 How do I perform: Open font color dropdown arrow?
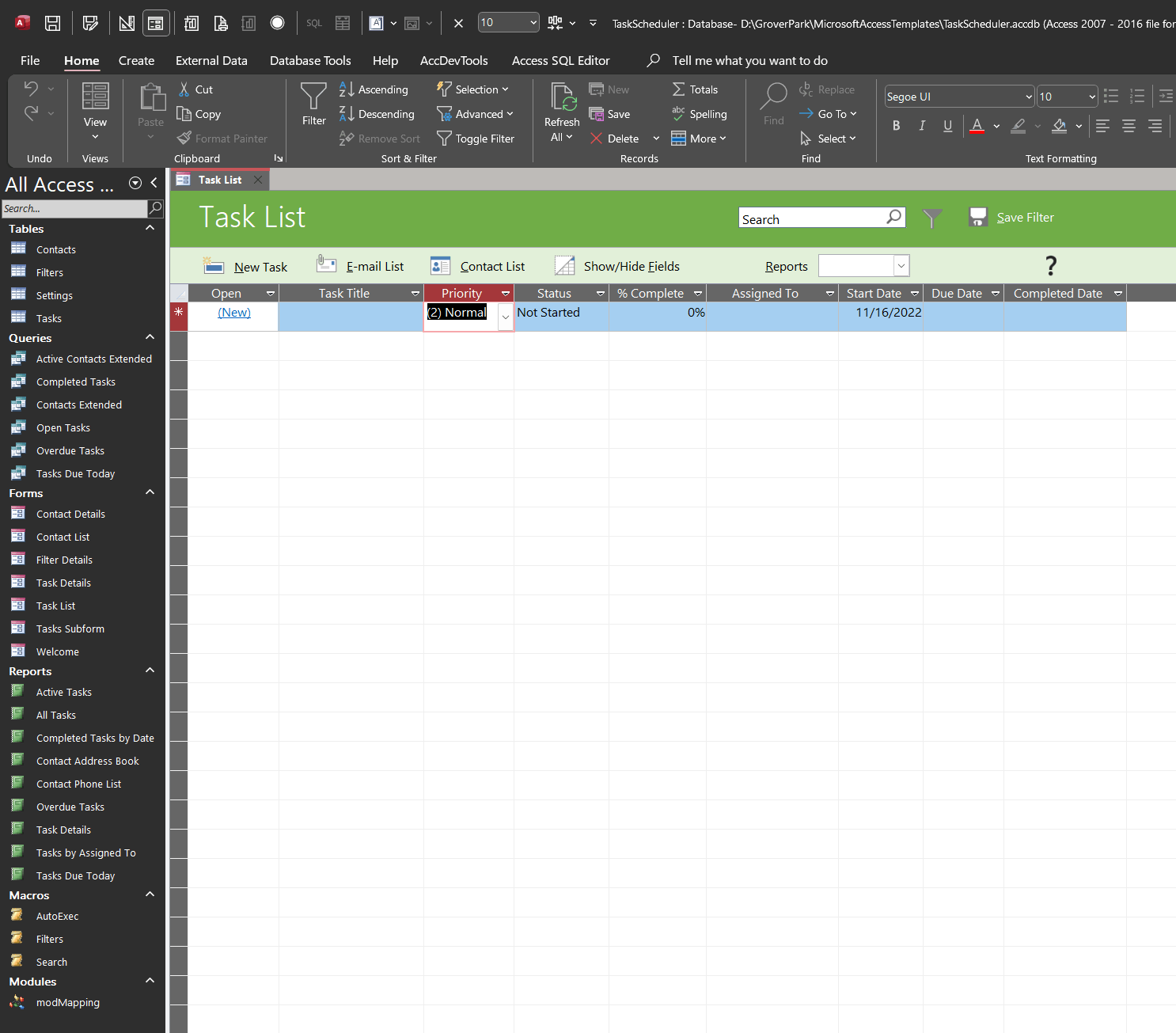tap(996, 126)
